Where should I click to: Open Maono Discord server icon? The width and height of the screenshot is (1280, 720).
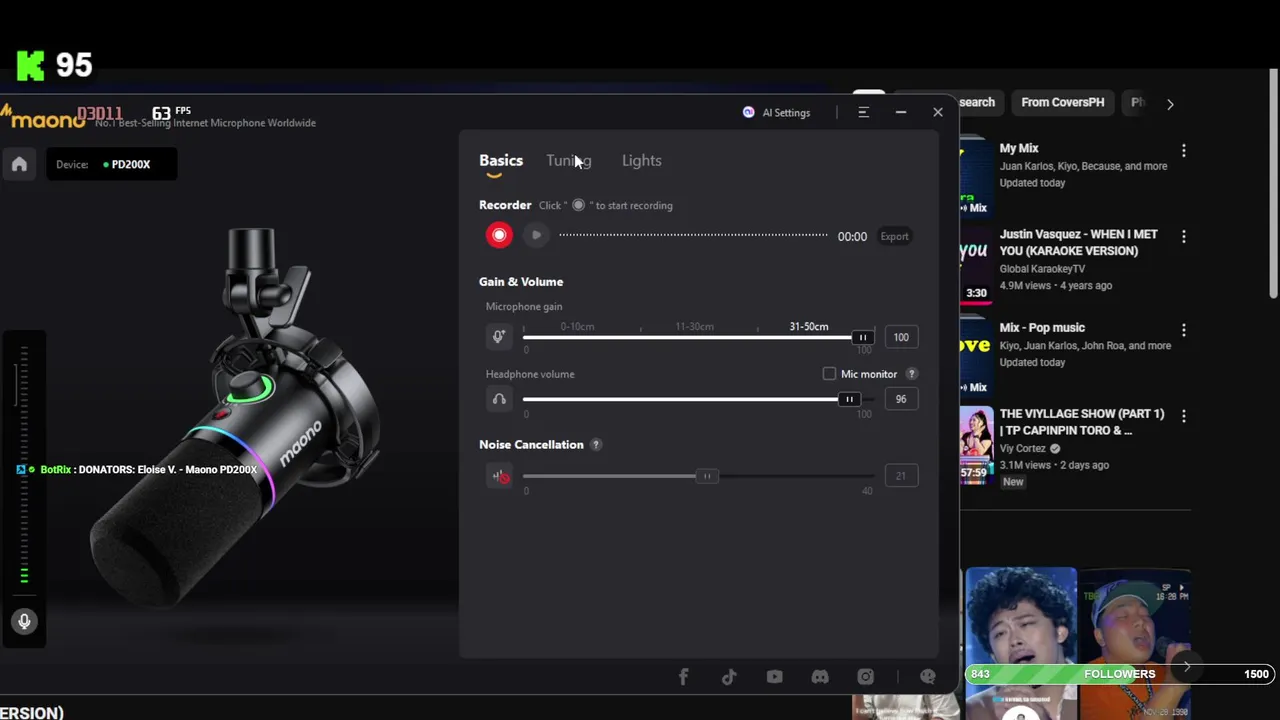(x=820, y=677)
